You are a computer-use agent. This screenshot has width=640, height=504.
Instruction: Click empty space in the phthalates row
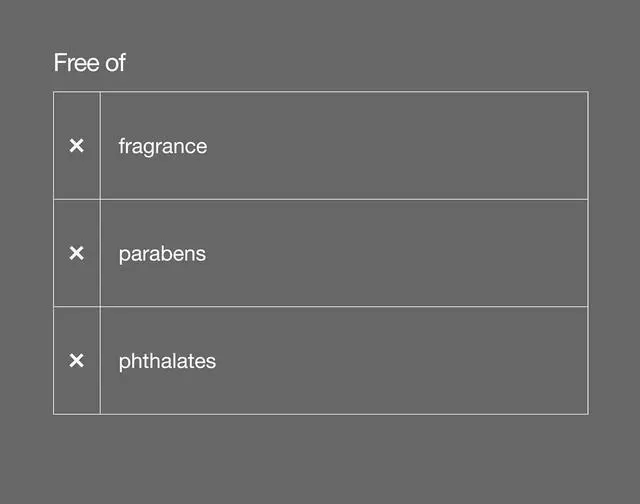[400, 360]
